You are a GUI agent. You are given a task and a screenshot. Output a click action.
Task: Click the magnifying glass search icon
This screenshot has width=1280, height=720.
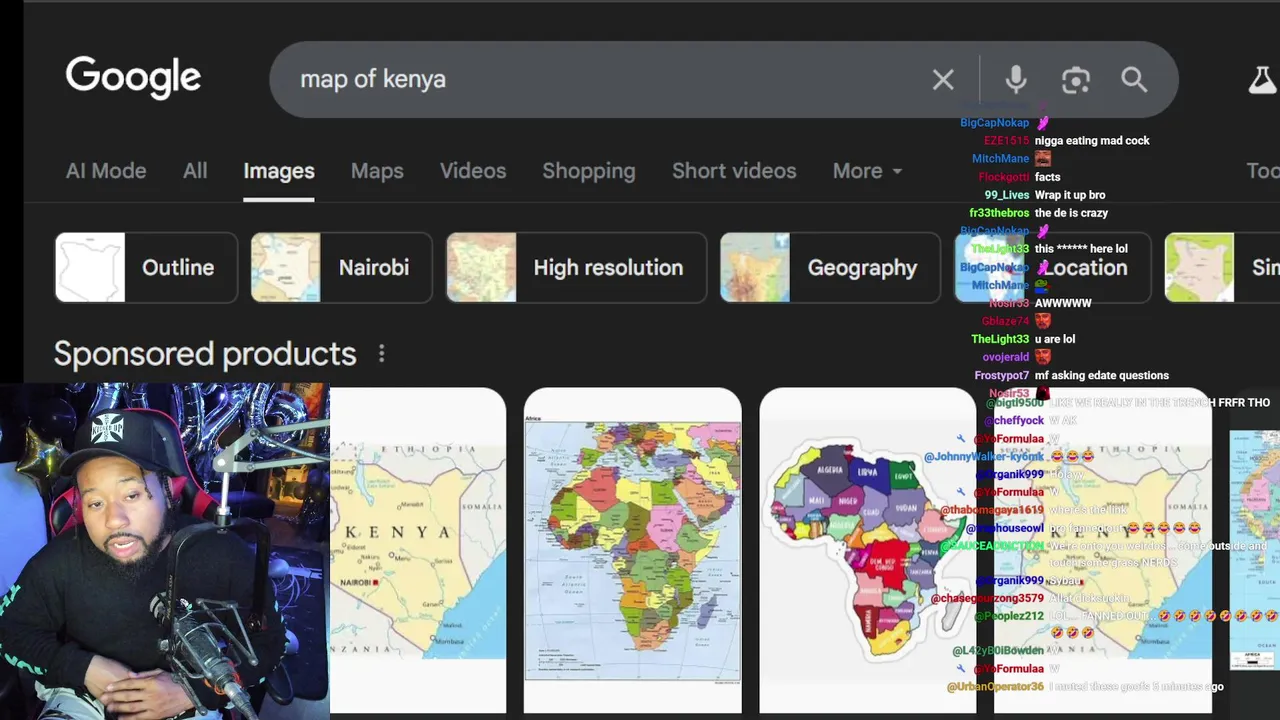tap(1134, 80)
